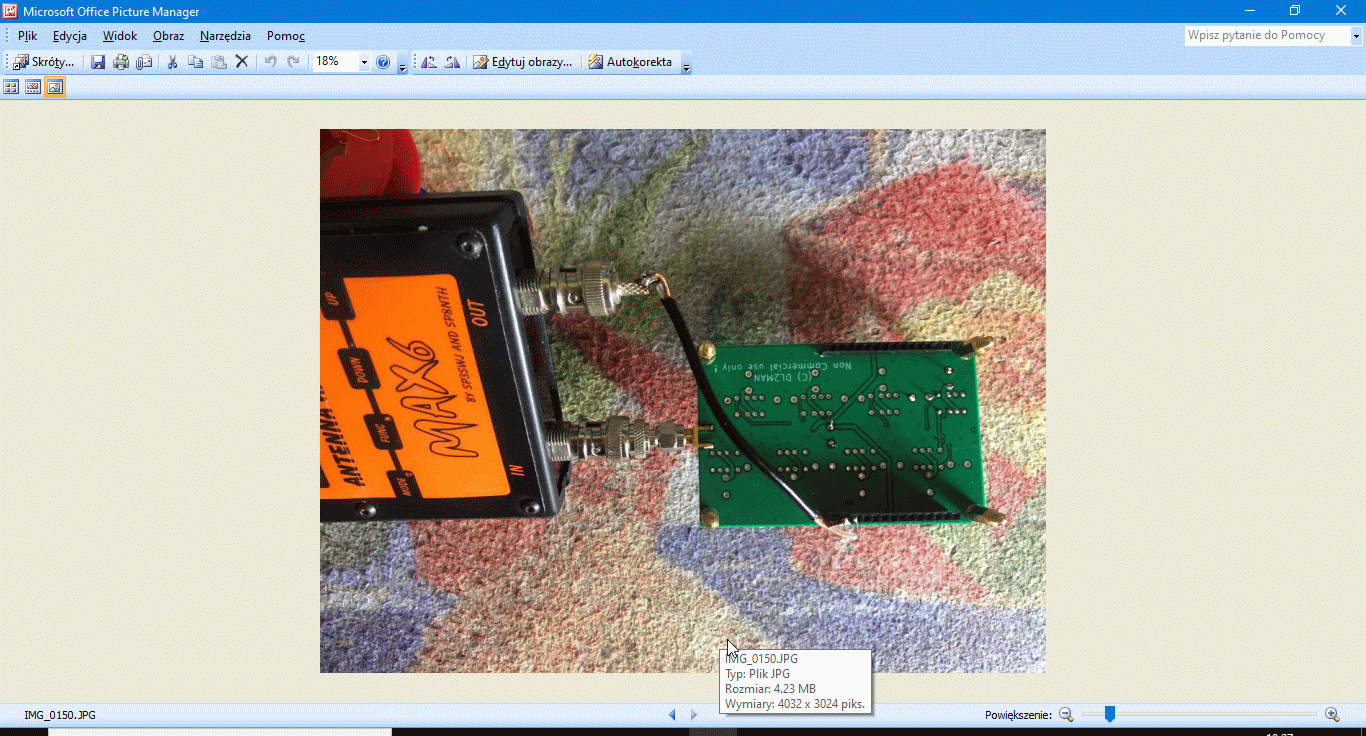
Task: Click the zoom out magnifier icon
Action: 1066,714
